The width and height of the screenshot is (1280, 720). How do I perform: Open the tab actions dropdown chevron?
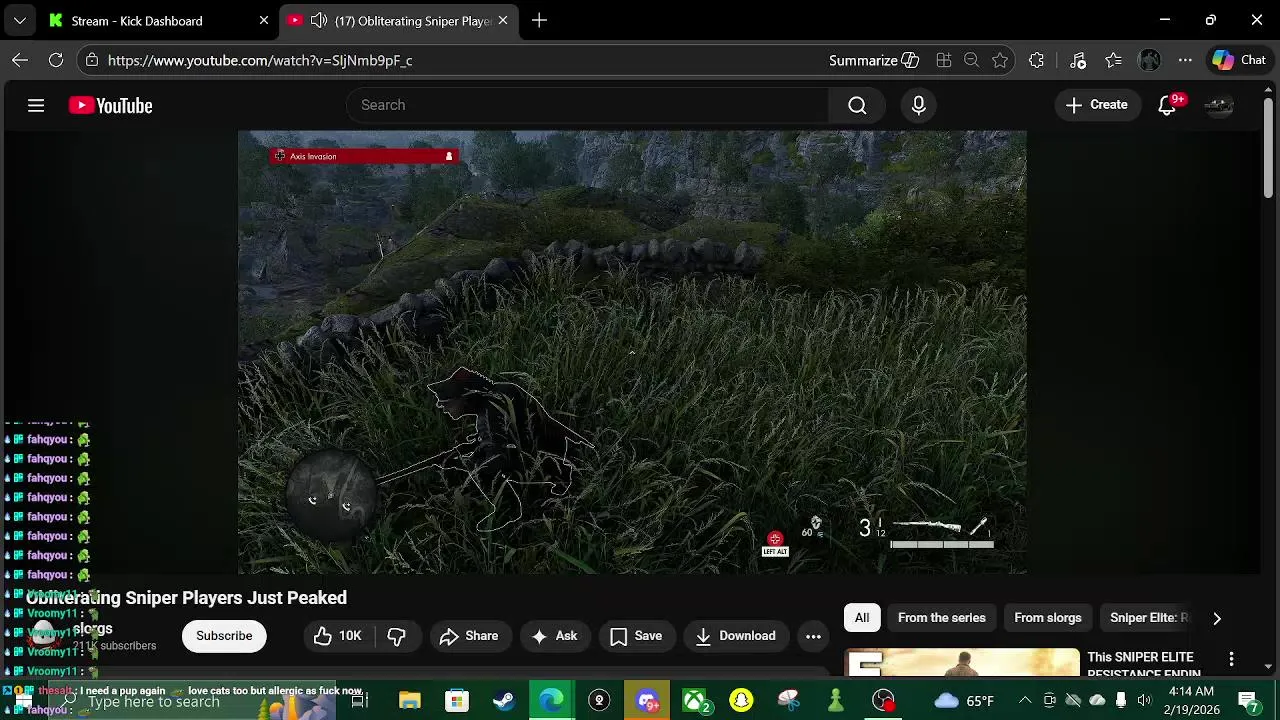click(x=20, y=21)
